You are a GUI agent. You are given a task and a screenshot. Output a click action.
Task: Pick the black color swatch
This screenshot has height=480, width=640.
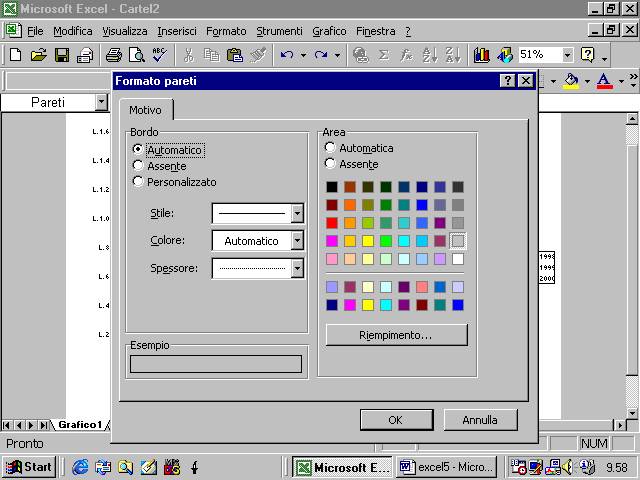[x=332, y=187]
